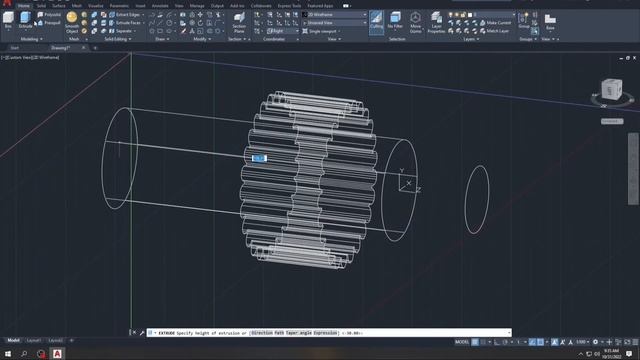Switch to the Layout1 tab
The image size is (640, 360).
(x=34, y=340)
